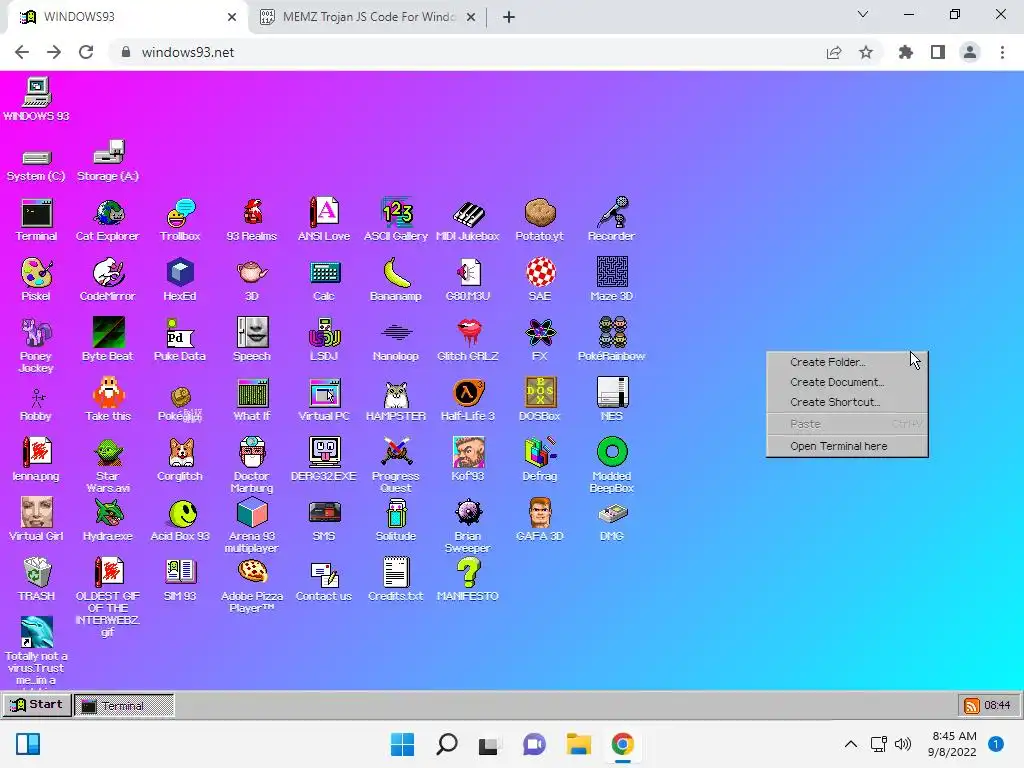Go back to the previous page
Viewport: 1024px width, 768px height.
click(x=22, y=52)
